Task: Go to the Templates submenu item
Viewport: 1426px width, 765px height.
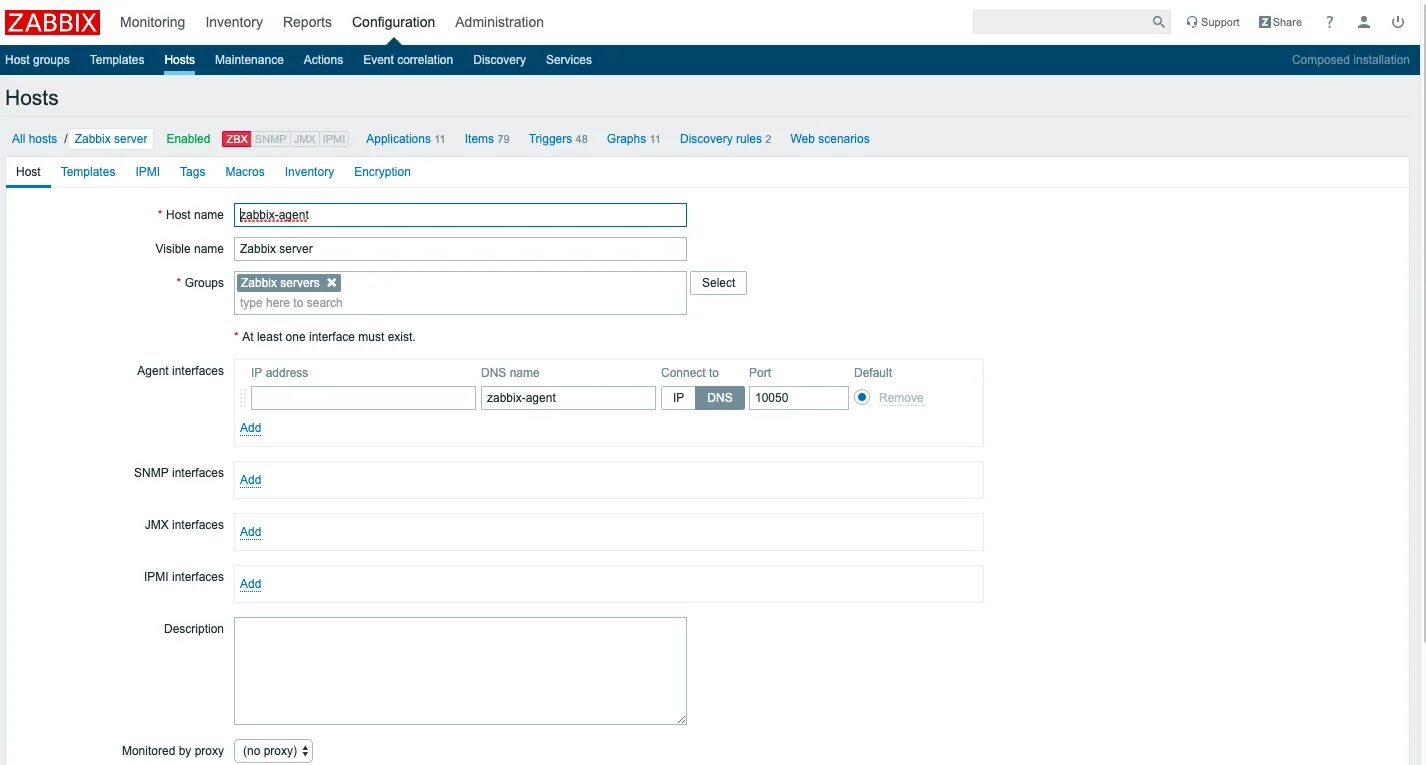Action: 117,60
